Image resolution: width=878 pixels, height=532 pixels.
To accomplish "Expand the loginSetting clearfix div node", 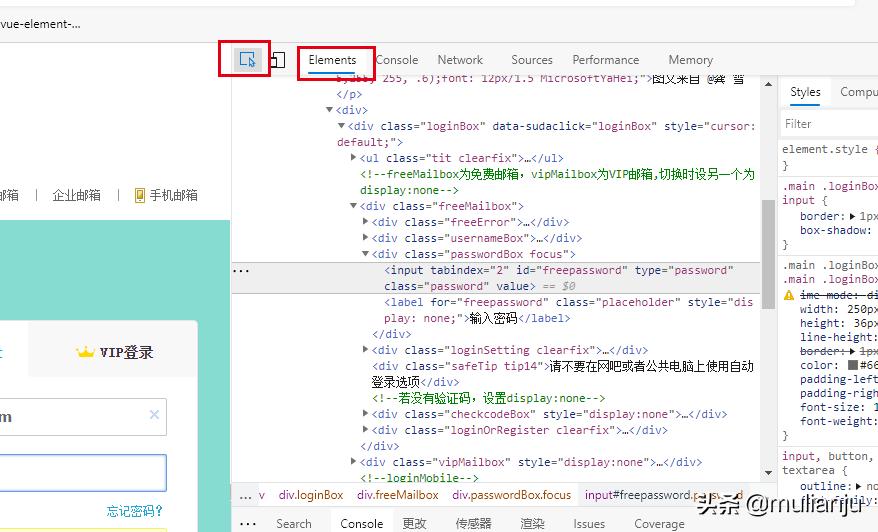I will (x=365, y=349).
